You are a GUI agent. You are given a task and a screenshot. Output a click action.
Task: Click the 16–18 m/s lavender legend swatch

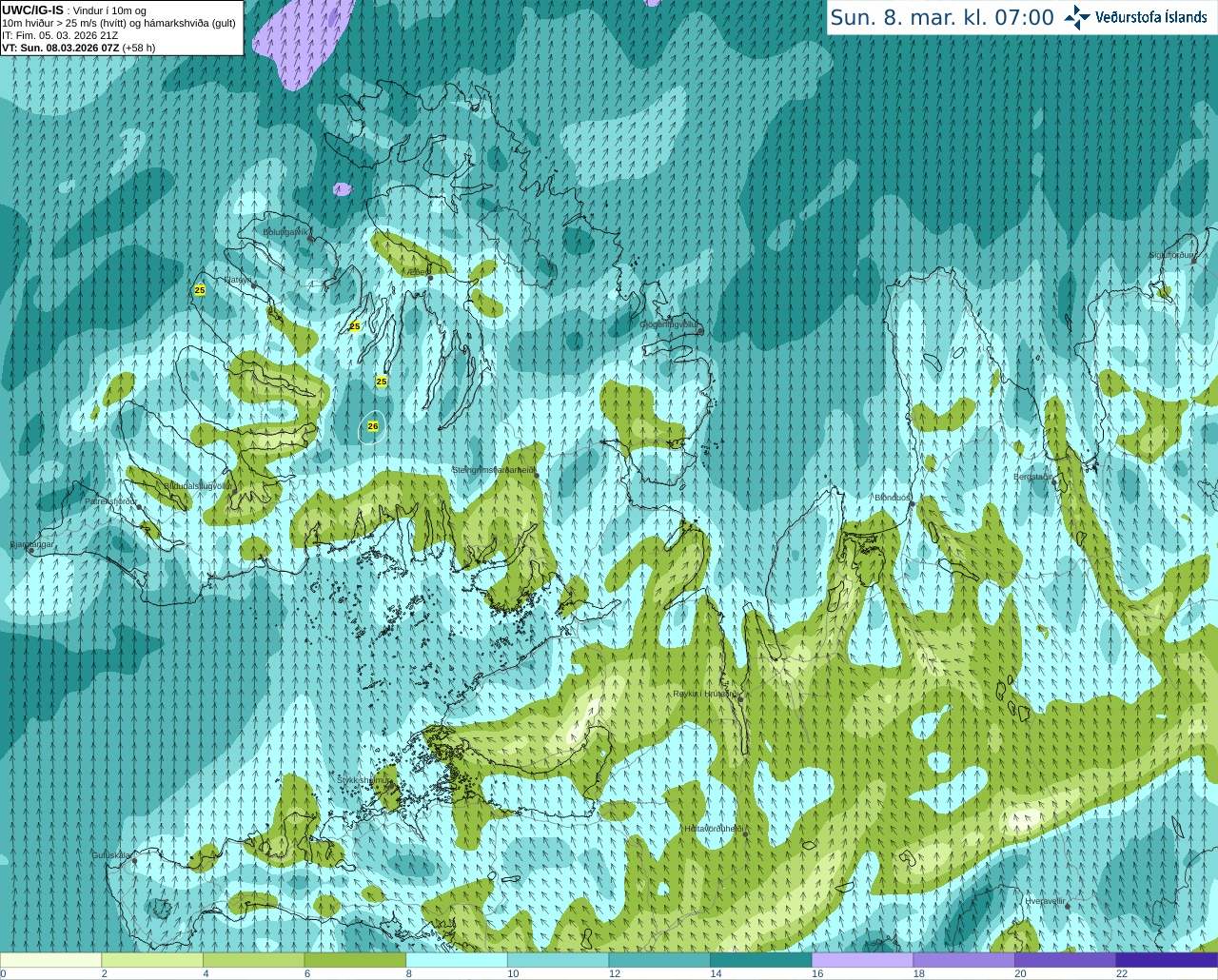tap(863, 960)
